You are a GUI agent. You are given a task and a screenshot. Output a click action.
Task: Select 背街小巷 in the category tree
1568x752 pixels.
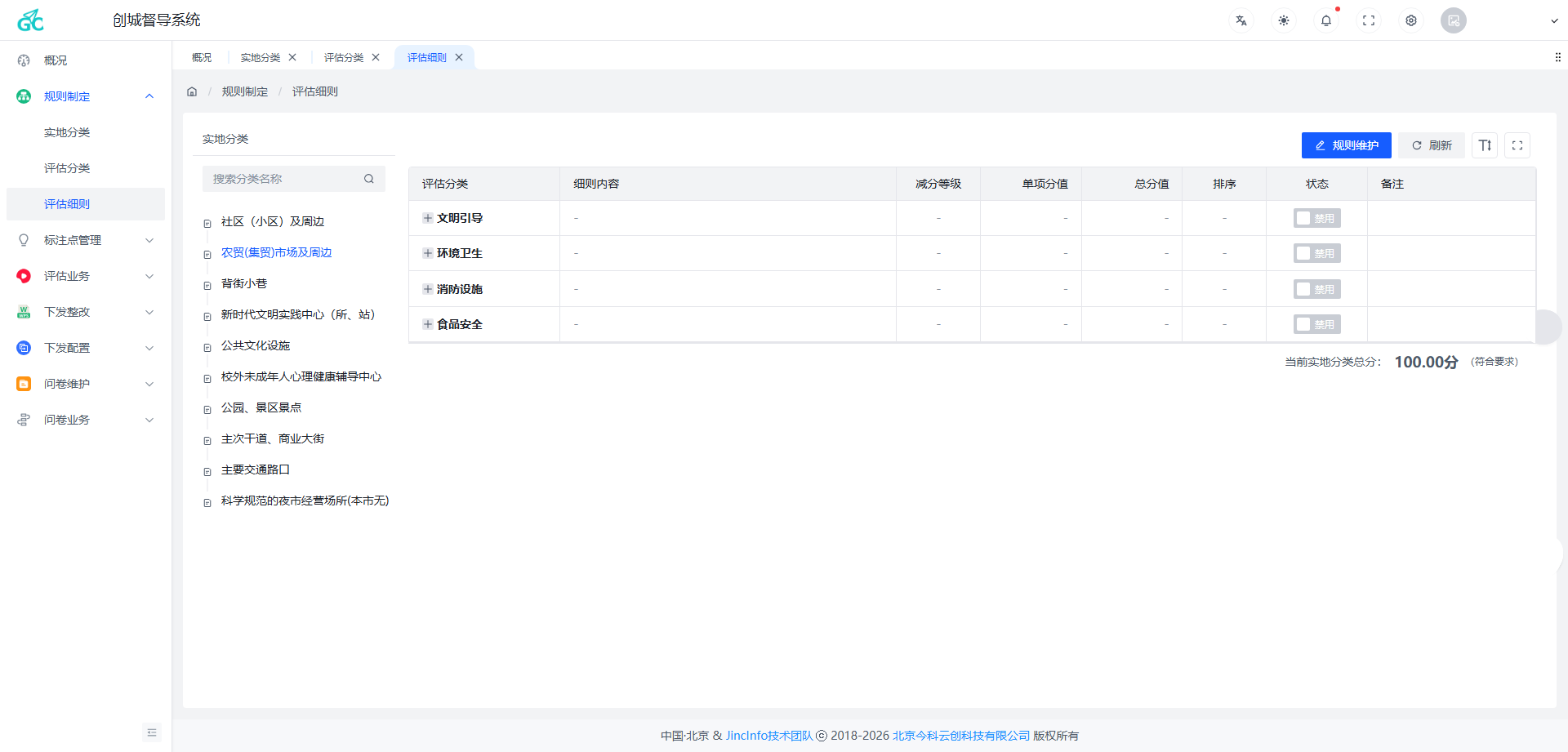[x=243, y=283]
